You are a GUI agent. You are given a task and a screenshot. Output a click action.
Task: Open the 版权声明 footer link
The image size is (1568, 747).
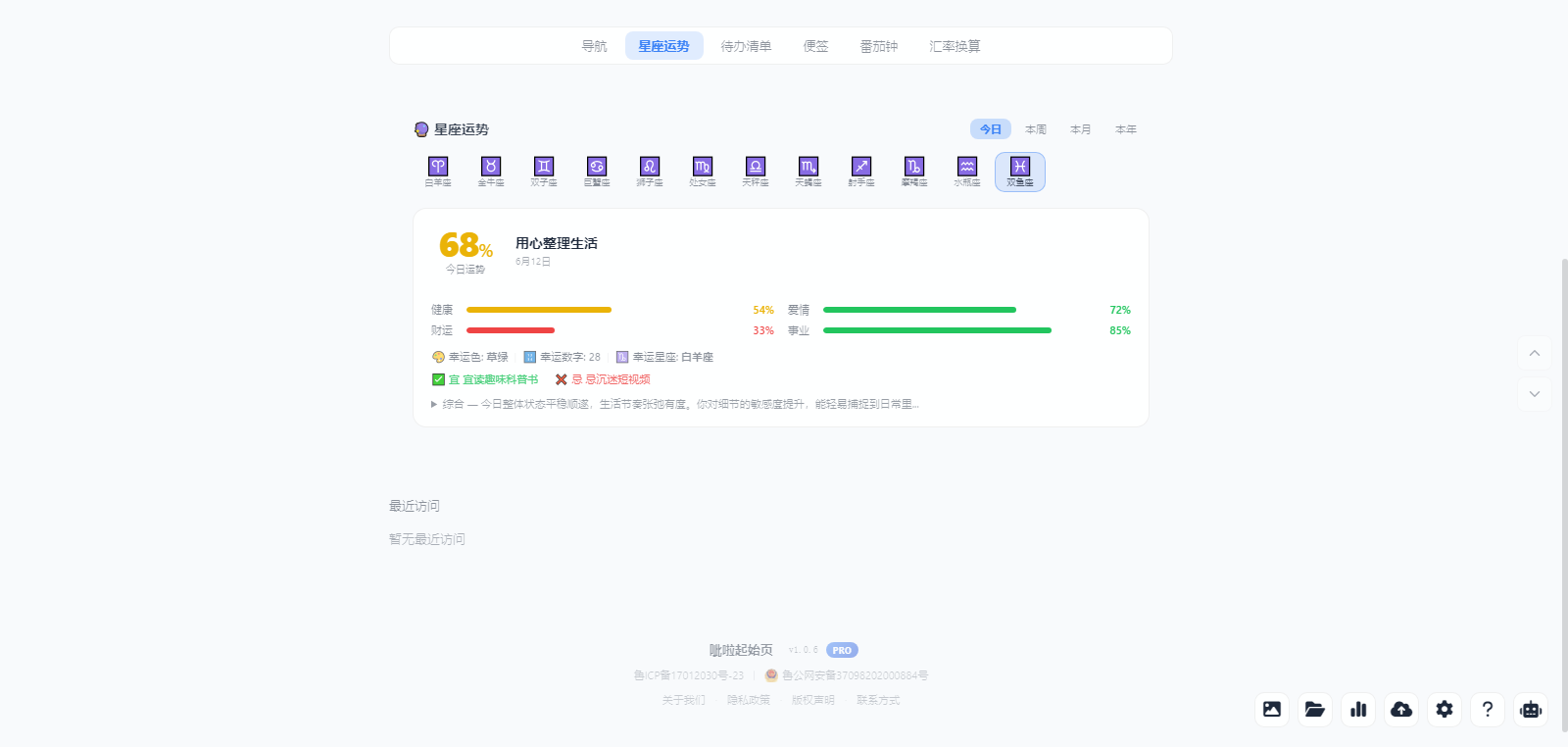pos(813,700)
